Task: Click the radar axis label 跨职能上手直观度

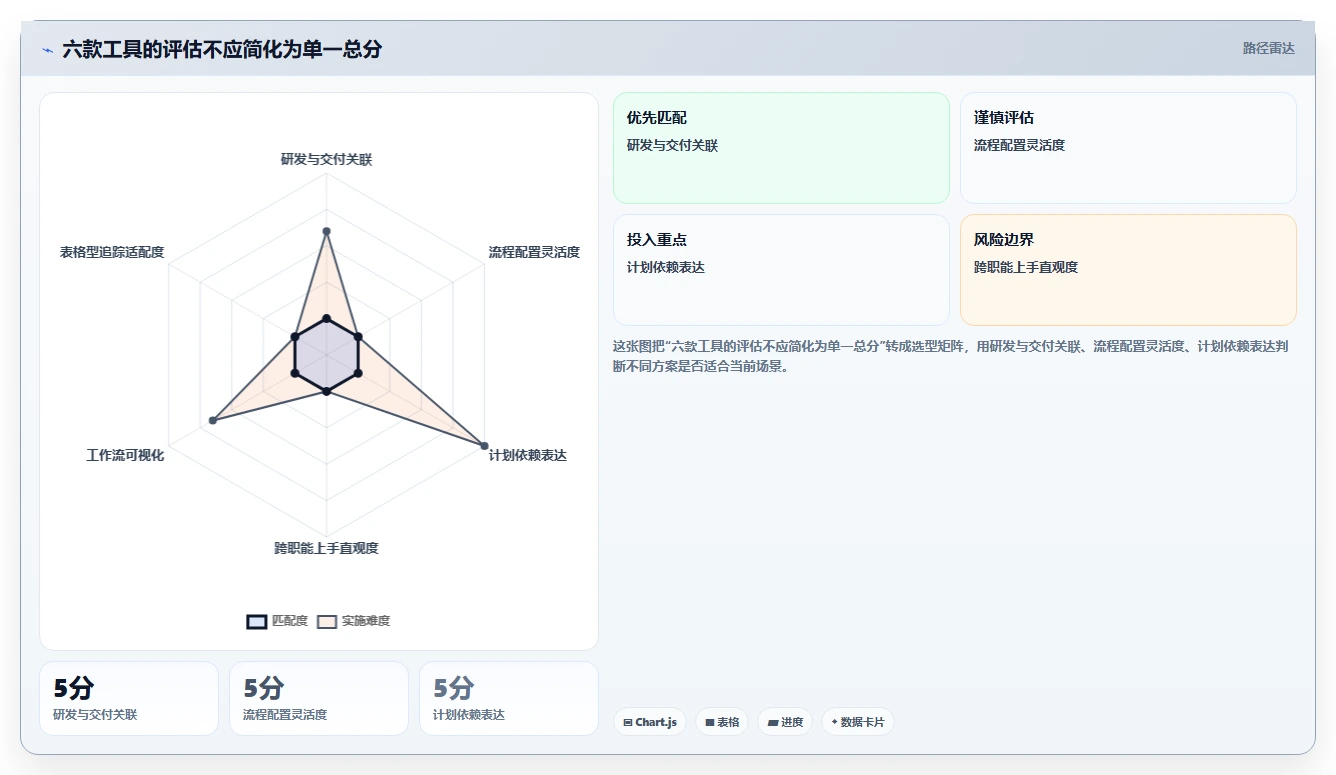Action: point(326,548)
